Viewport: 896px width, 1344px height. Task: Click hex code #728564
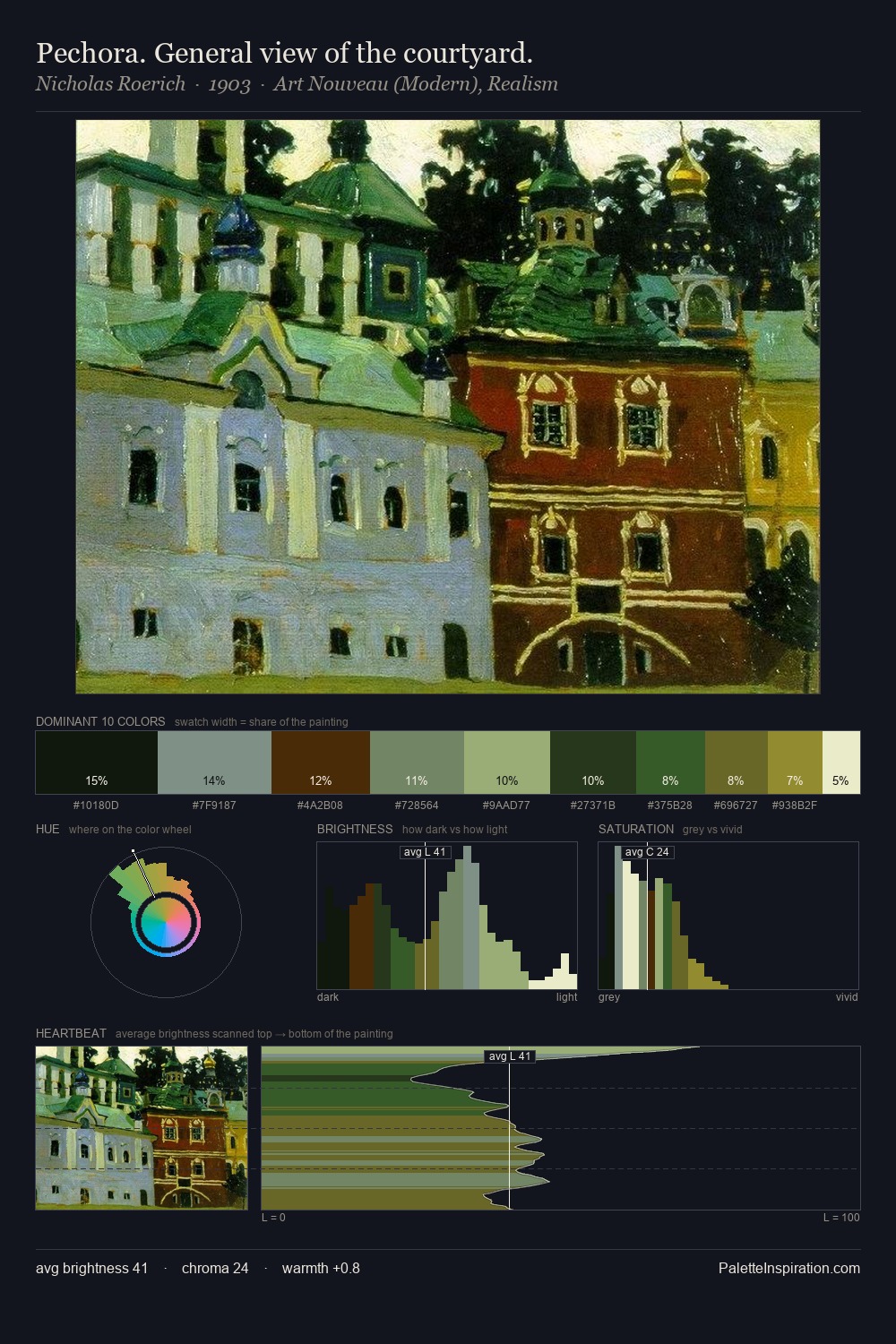pos(417,806)
